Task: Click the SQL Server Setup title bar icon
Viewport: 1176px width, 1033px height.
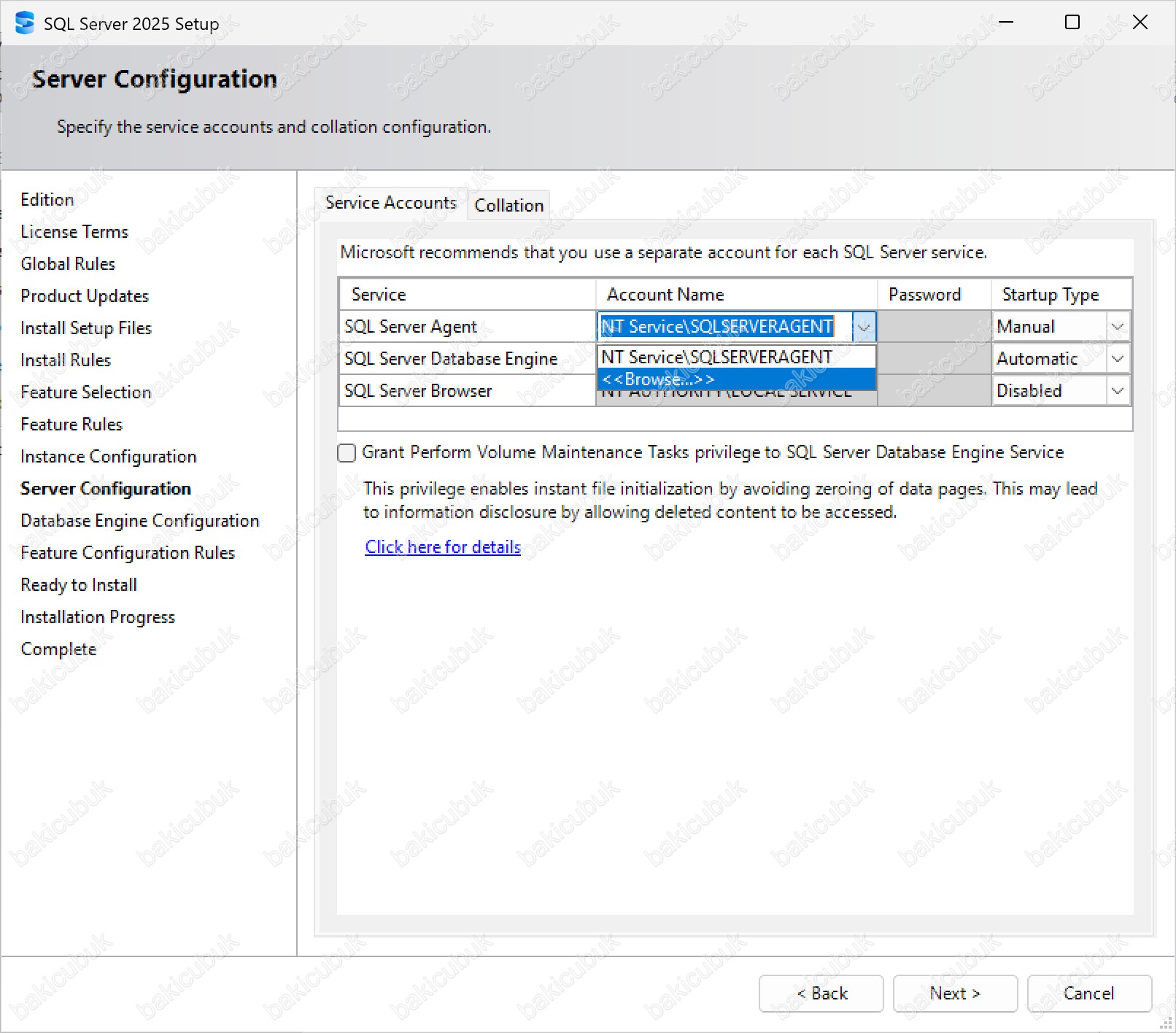Action: tap(24, 23)
